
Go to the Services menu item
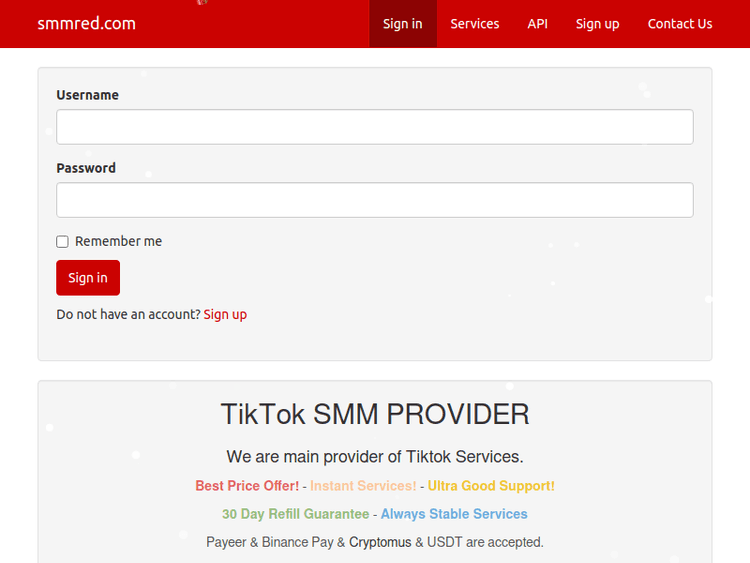point(474,24)
